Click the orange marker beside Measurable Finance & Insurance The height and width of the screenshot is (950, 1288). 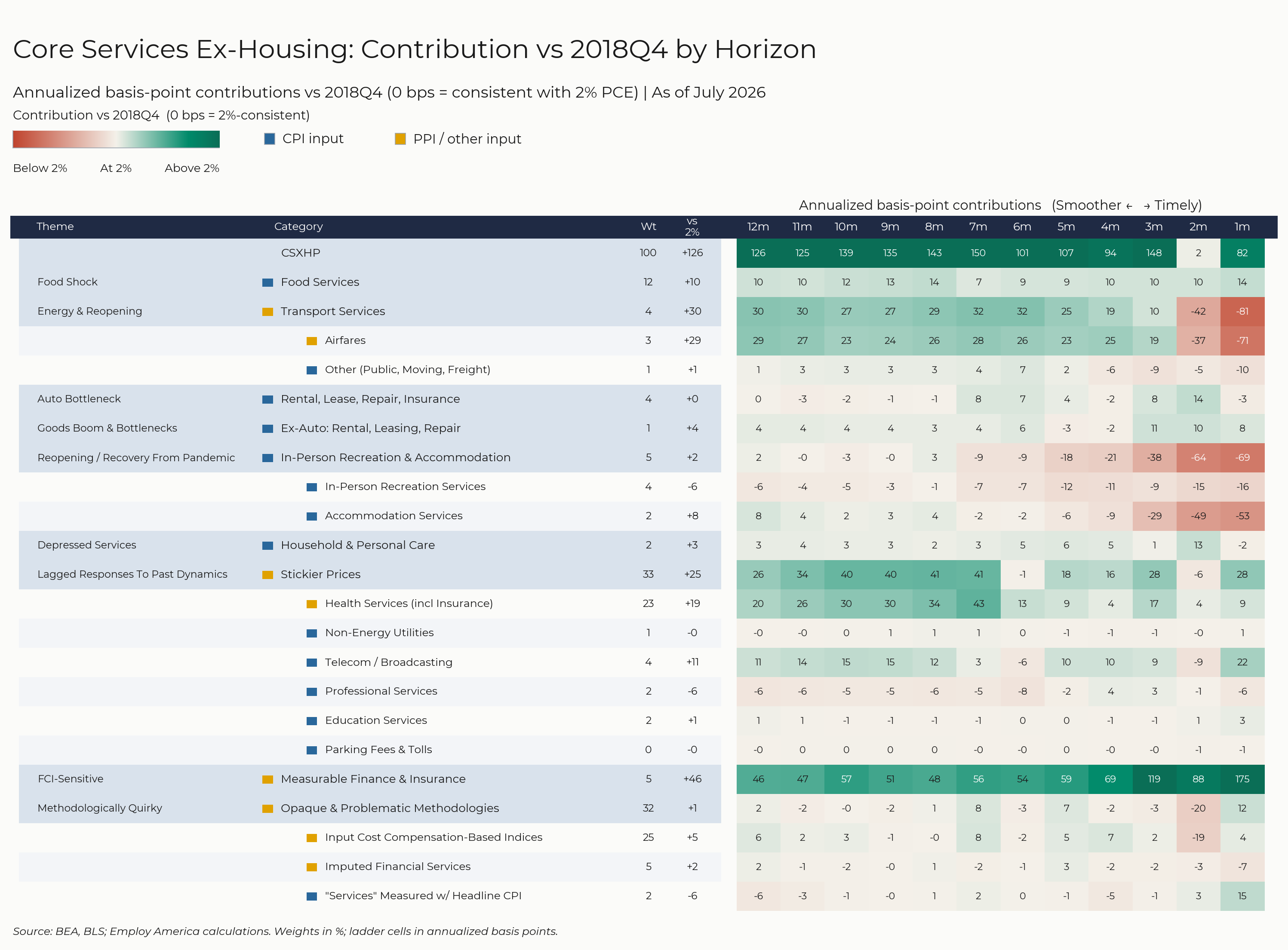click(x=267, y=779)
